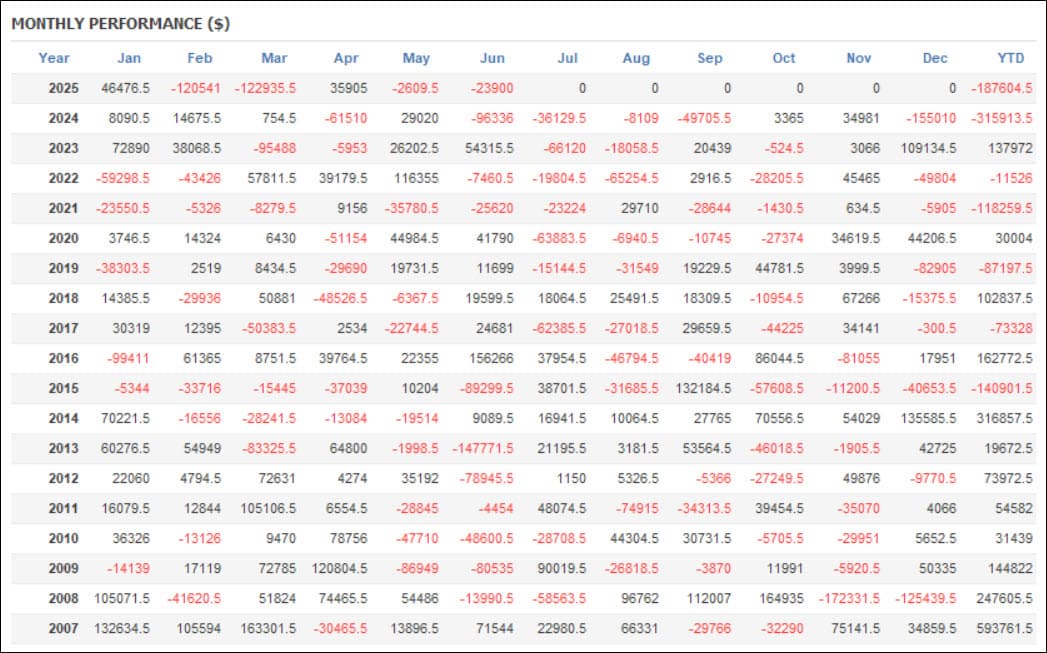
Task: Click 2019 Oct value 44781.5
Action: click(779, 268)
